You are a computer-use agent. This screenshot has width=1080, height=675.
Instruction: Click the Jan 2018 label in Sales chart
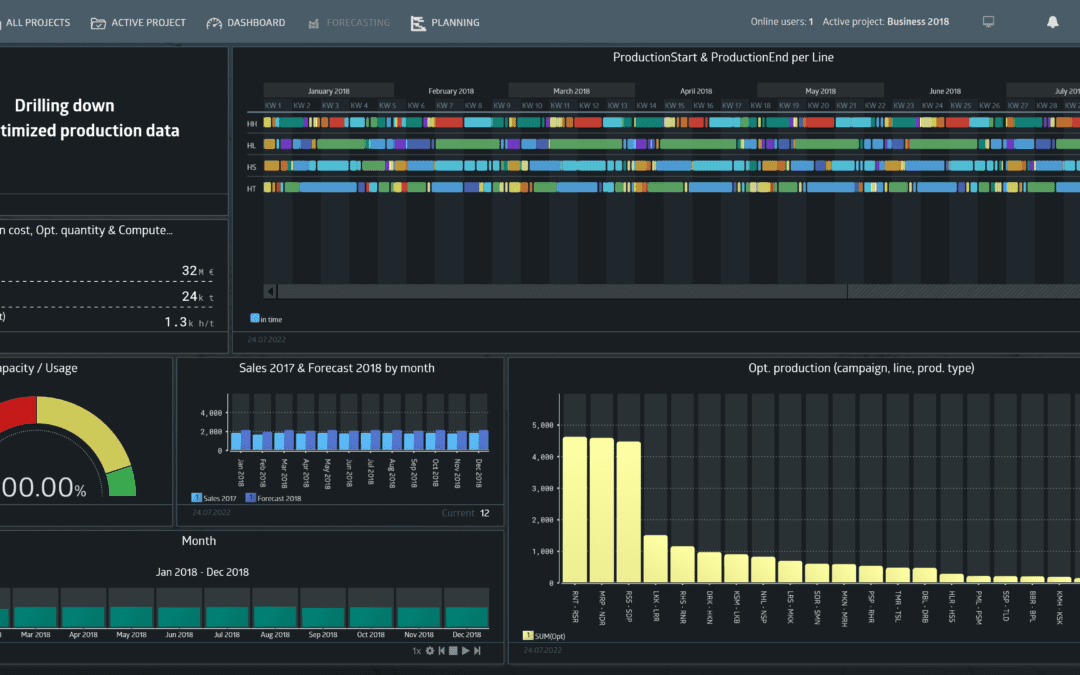pos(240,472)
